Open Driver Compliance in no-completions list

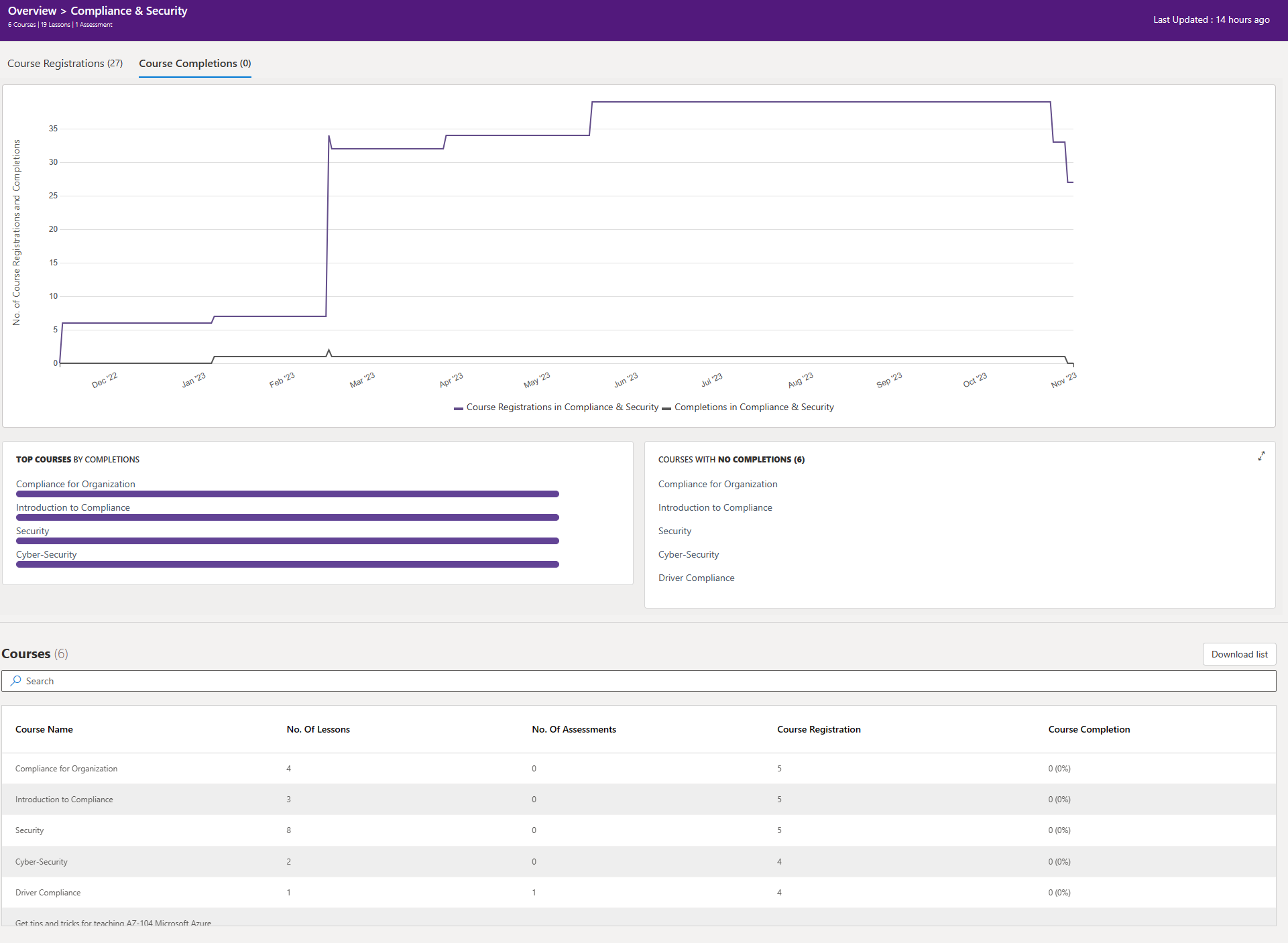point(696,578)
